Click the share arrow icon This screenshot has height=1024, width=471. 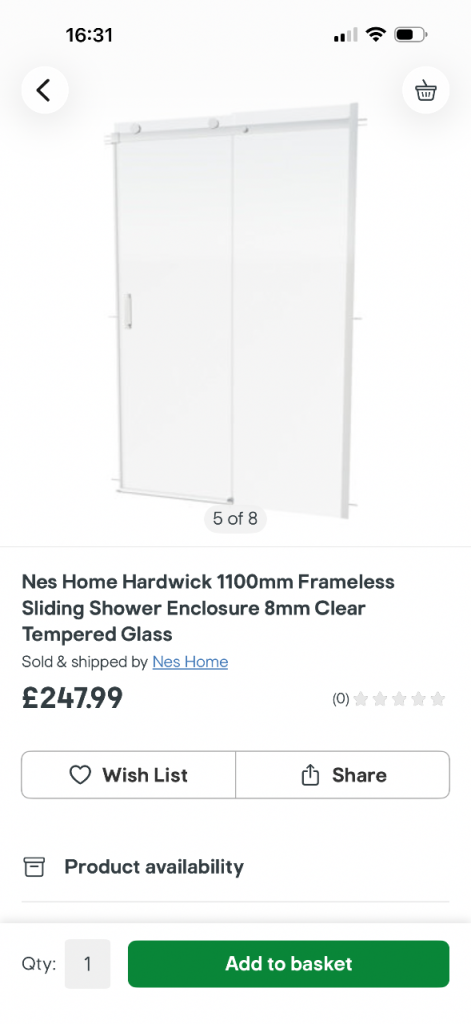(x=310, y=775)
